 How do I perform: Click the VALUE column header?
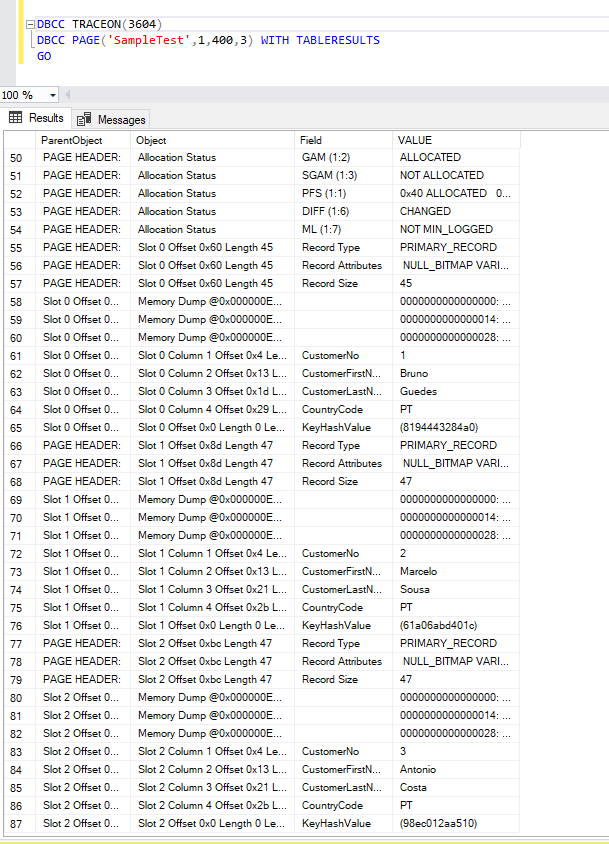click(456, 140)
